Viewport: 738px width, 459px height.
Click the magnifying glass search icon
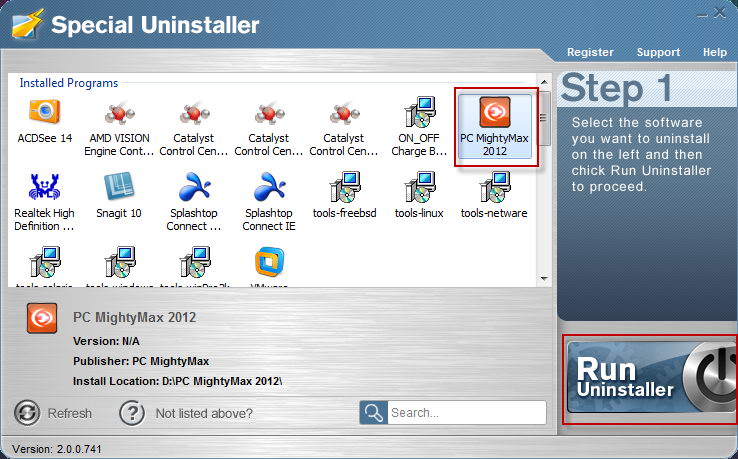tap(373, 413)
